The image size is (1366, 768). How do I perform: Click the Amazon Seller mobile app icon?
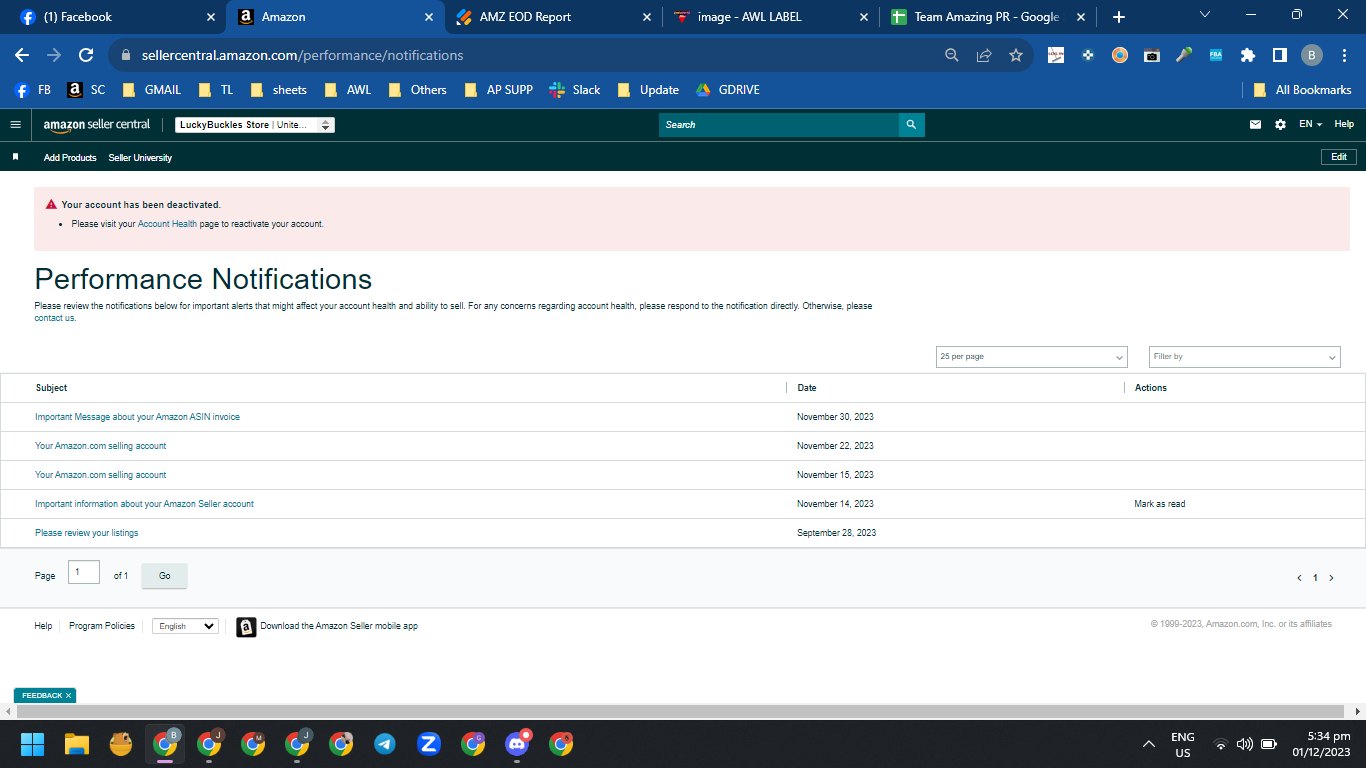(x=246, y=627)
